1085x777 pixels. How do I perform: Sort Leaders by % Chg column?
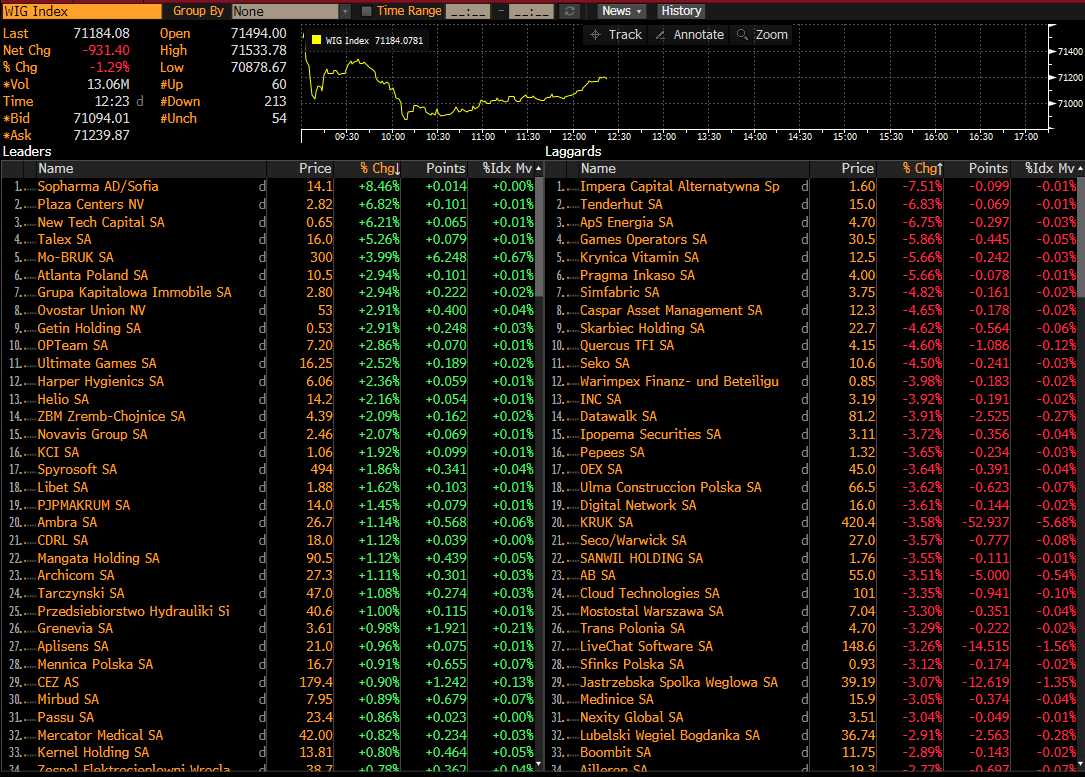(379, 169)
